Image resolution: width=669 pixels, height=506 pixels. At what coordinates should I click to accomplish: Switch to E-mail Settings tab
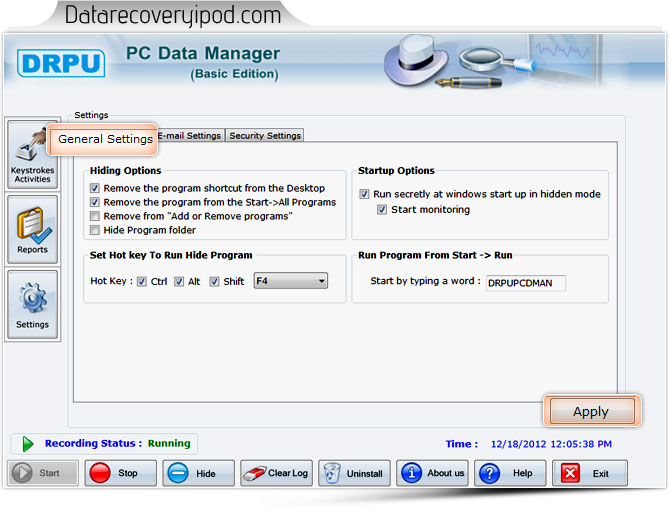point(190,135)
